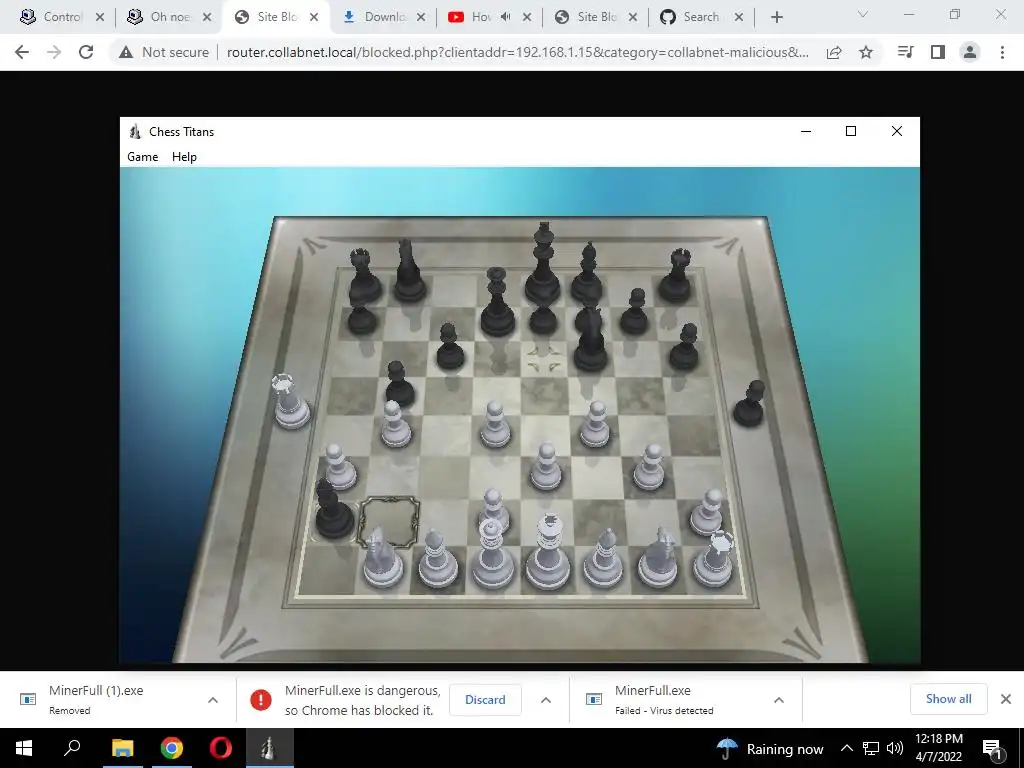This screenshot has width=1024, height=768.
Task: Go back with the browser back arrow
Action: (22, 52)
